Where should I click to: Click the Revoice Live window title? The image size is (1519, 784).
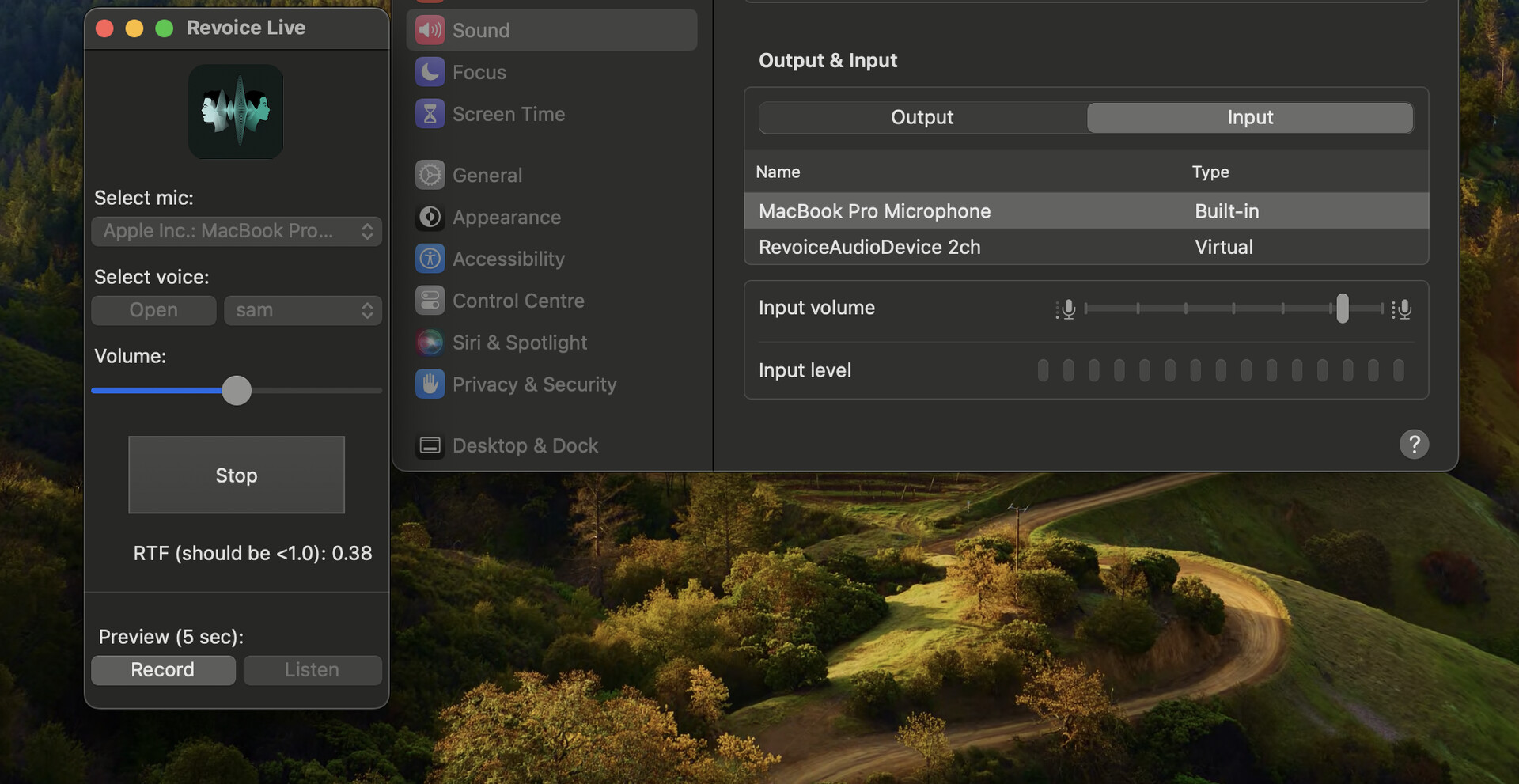click(246, 28)
